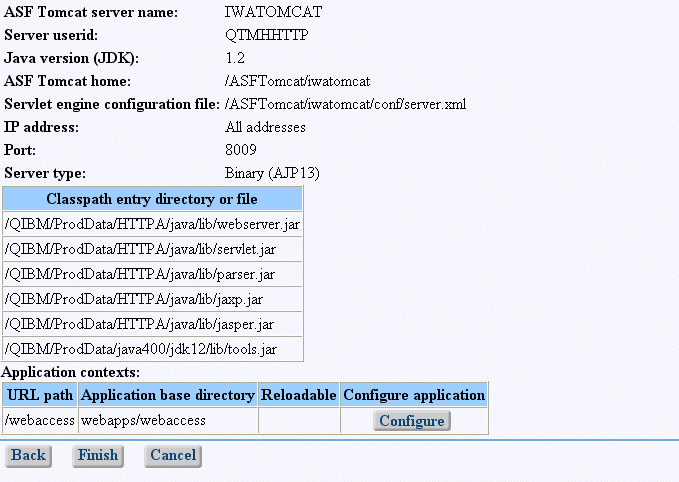This screenshot has width=679, height=482.
Task: Select the port value 8009
Action: [241, 150]
